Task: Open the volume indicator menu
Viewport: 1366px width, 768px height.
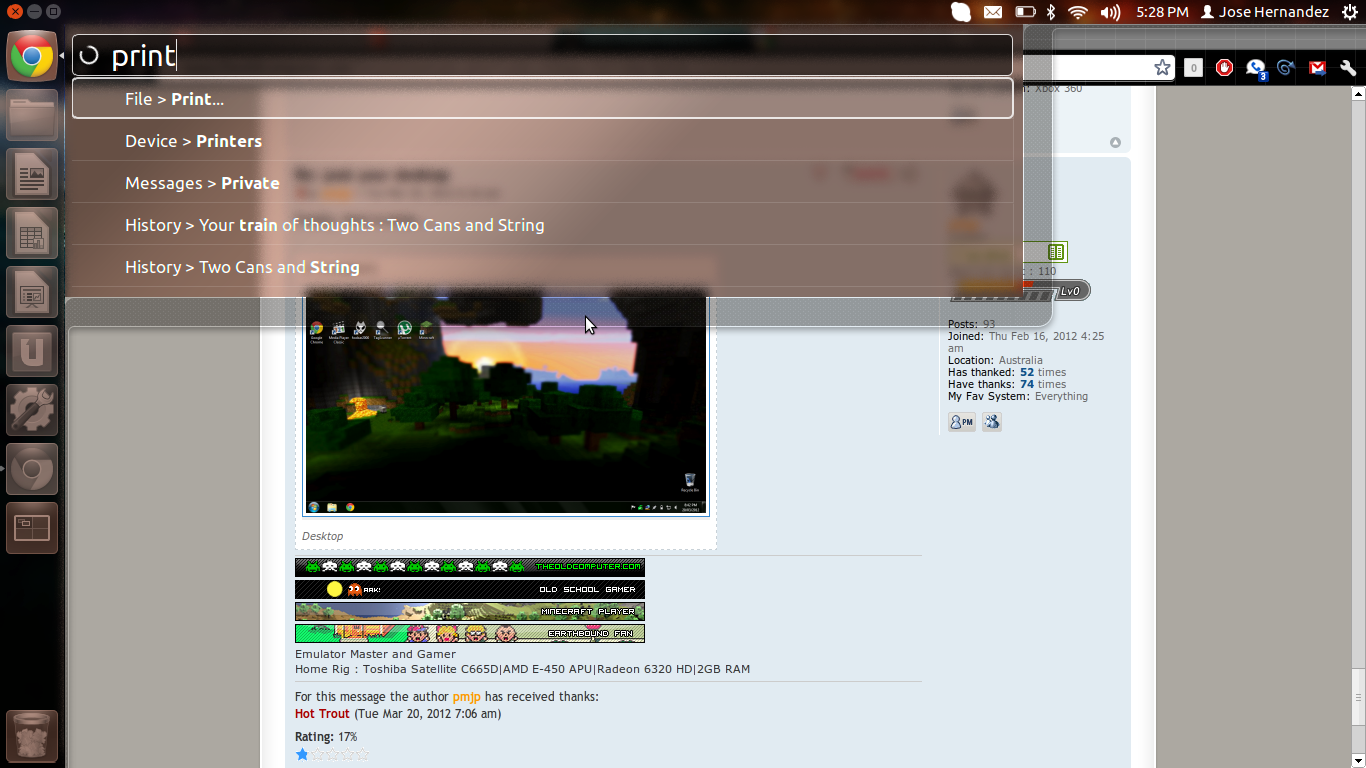Action: pos(1110,12)
